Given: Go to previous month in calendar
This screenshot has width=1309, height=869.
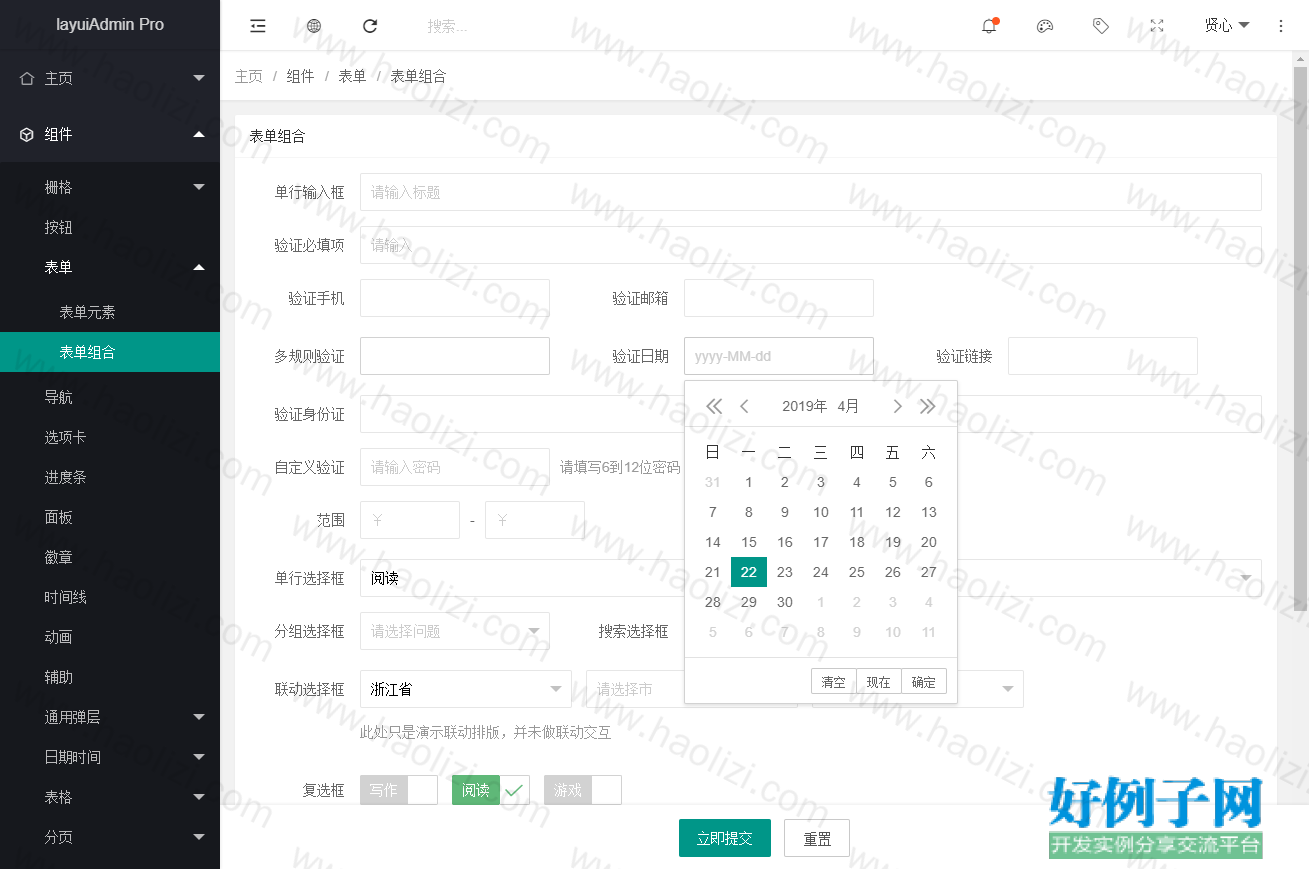Looking at the screenshot, I should [744, 406].
